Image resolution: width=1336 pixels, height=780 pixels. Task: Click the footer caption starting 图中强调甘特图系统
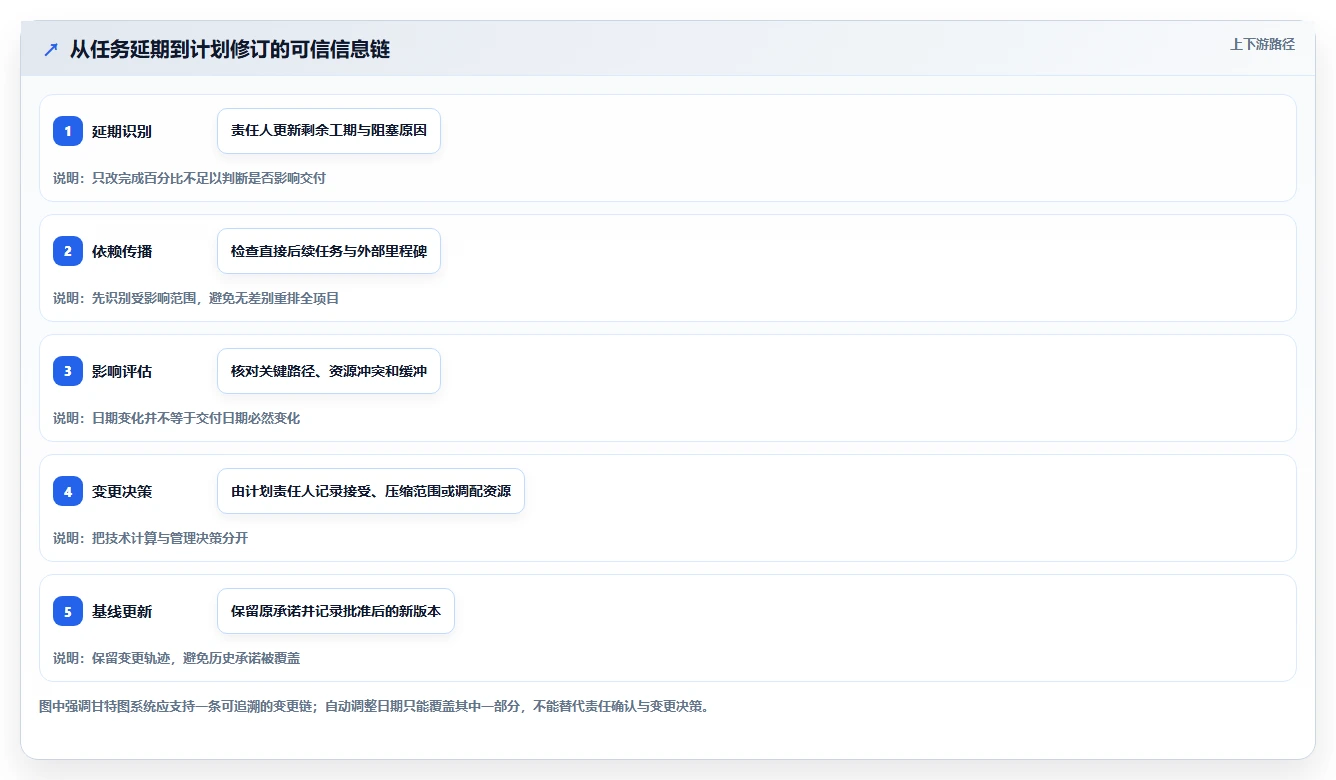point(374,706)
